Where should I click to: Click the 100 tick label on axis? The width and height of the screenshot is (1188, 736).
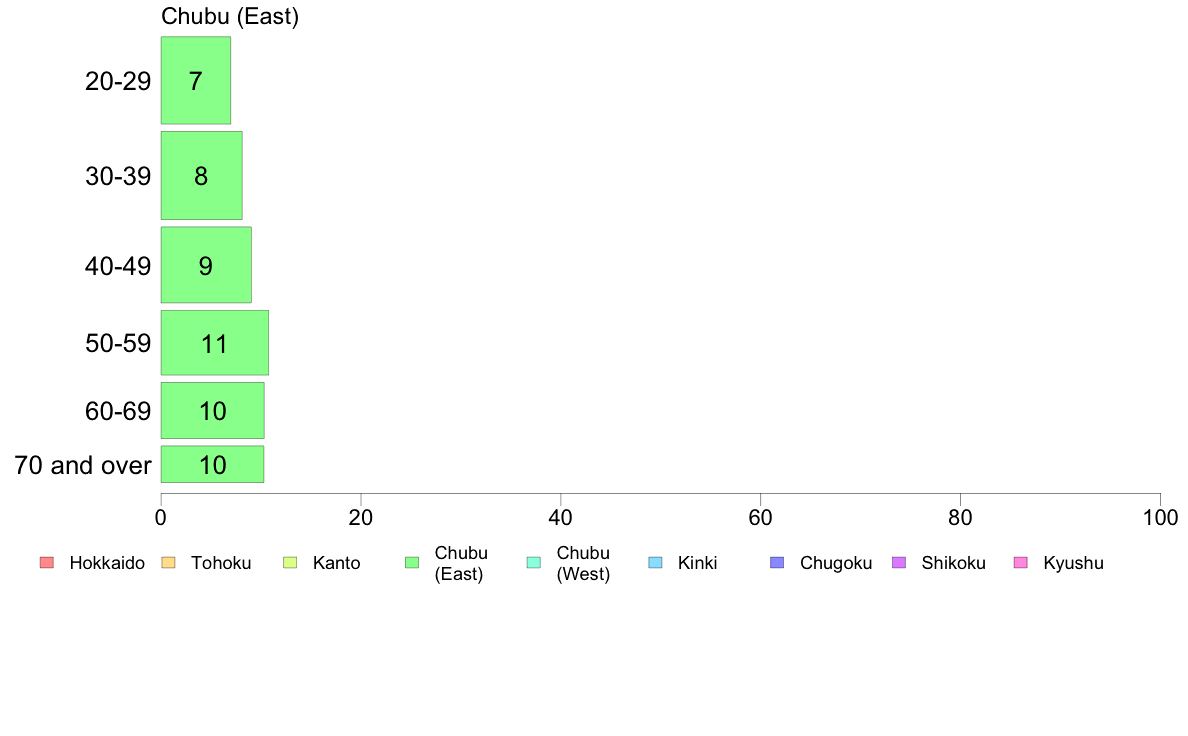pyautogui.click(x=1160, y=518)
